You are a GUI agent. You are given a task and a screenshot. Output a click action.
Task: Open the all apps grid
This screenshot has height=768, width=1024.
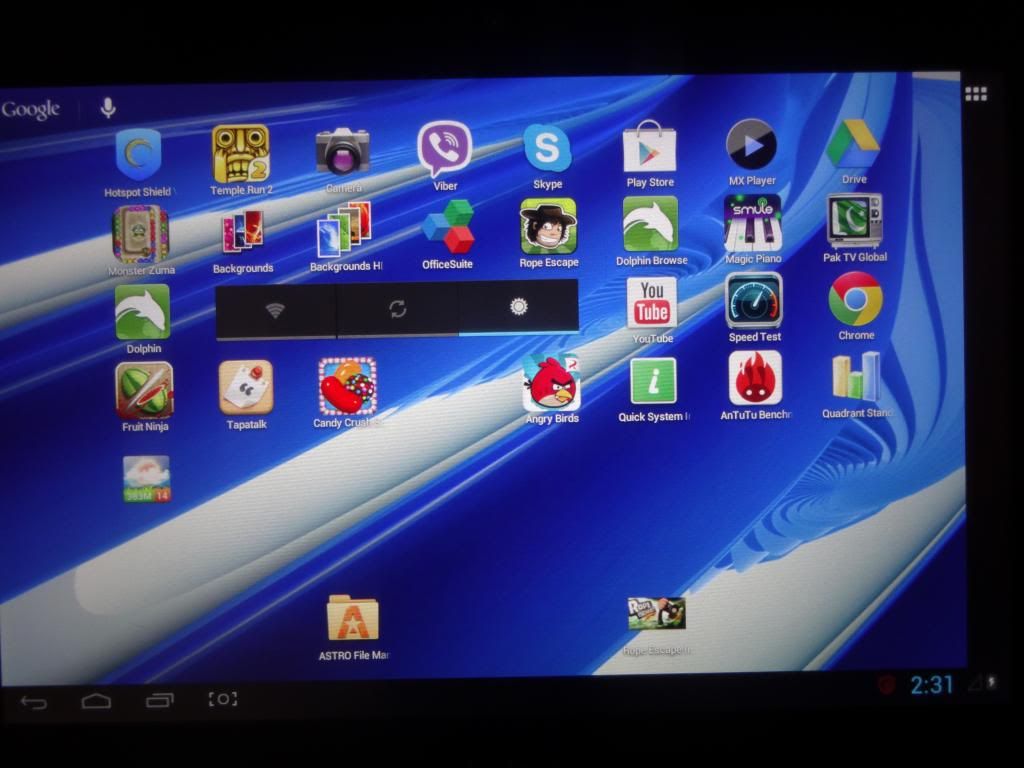pos(976,94)
